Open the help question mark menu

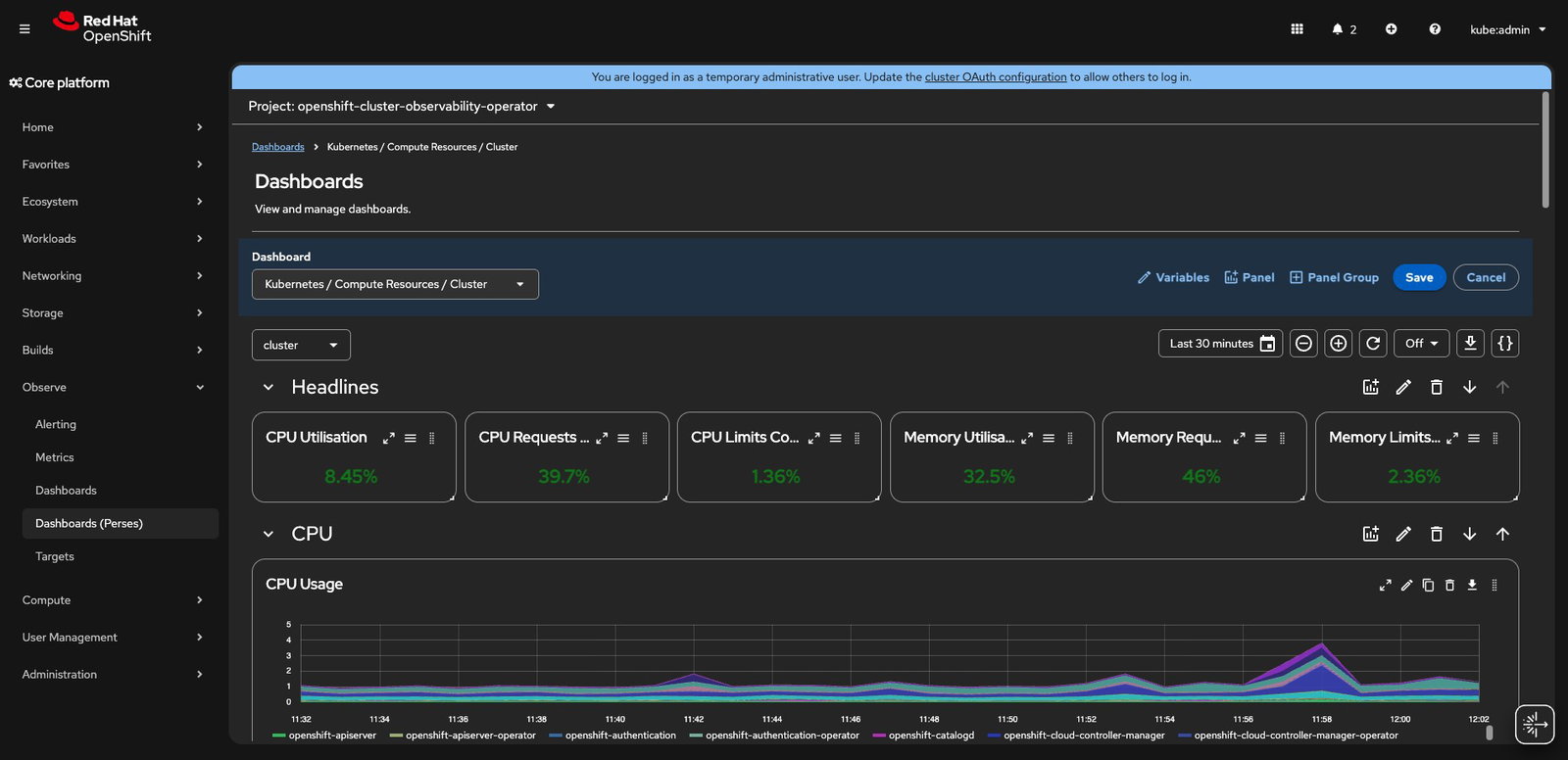point(1435,29)
